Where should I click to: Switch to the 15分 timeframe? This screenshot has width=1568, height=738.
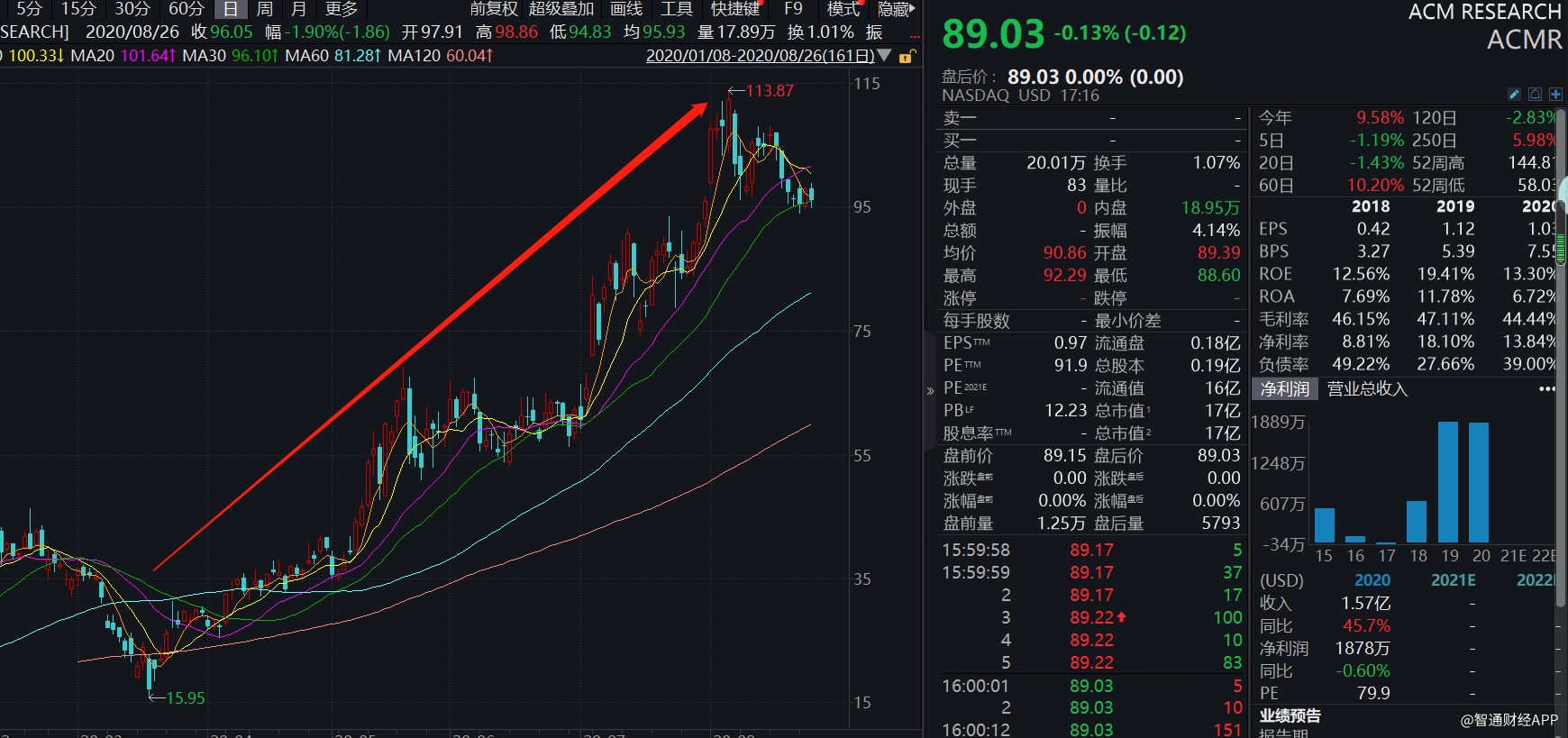78,9
